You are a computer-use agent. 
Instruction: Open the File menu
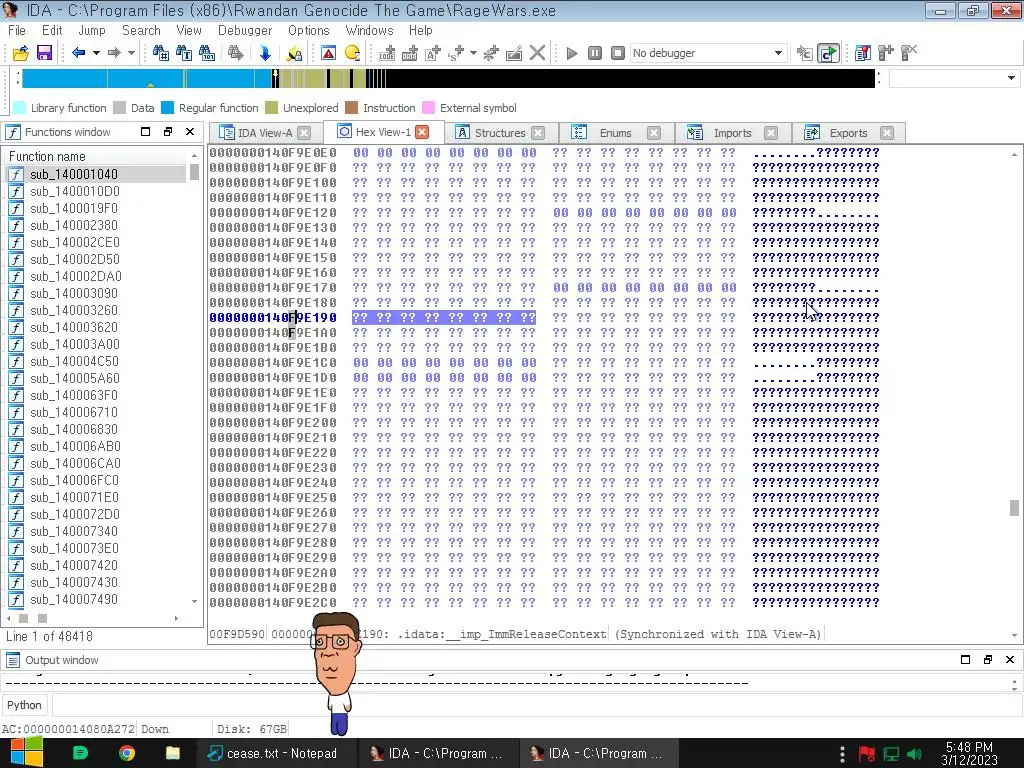17,31
